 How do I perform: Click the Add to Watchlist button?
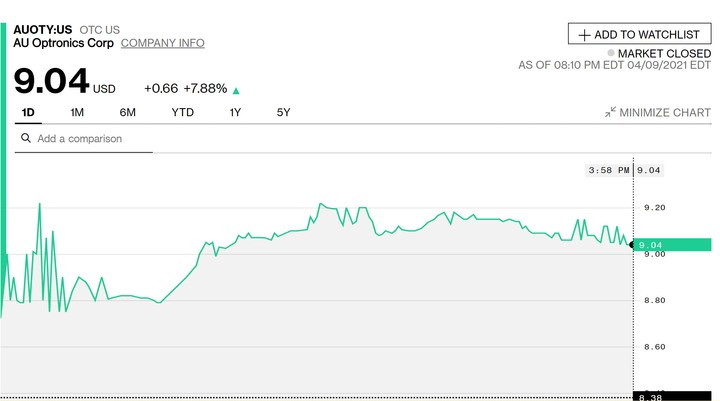[x=639, y=34]
